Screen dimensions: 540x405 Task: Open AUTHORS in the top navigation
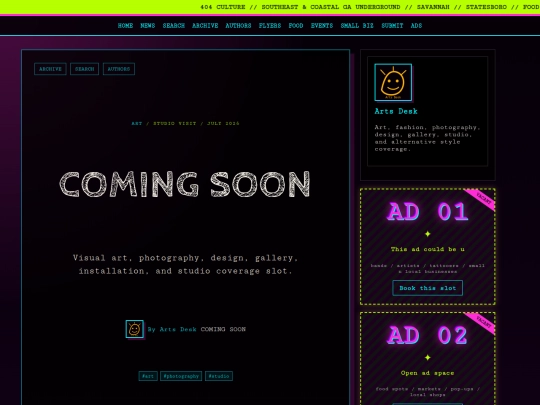238,25
